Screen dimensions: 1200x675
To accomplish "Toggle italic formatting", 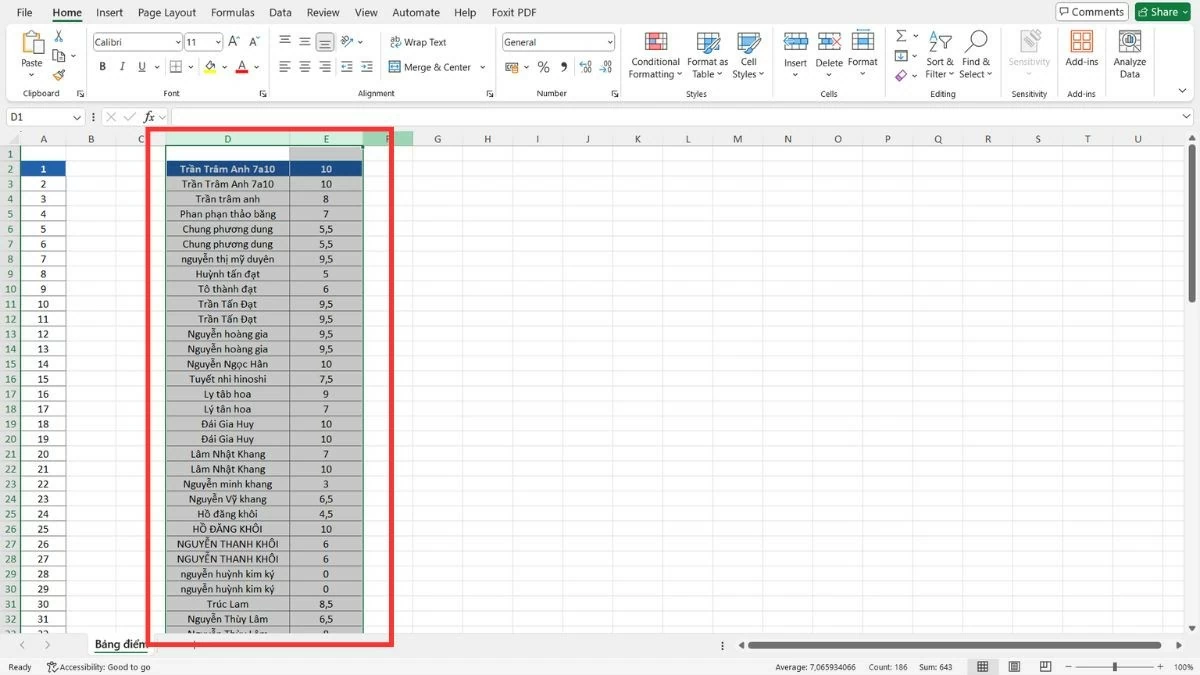I will tap(121, 65).
